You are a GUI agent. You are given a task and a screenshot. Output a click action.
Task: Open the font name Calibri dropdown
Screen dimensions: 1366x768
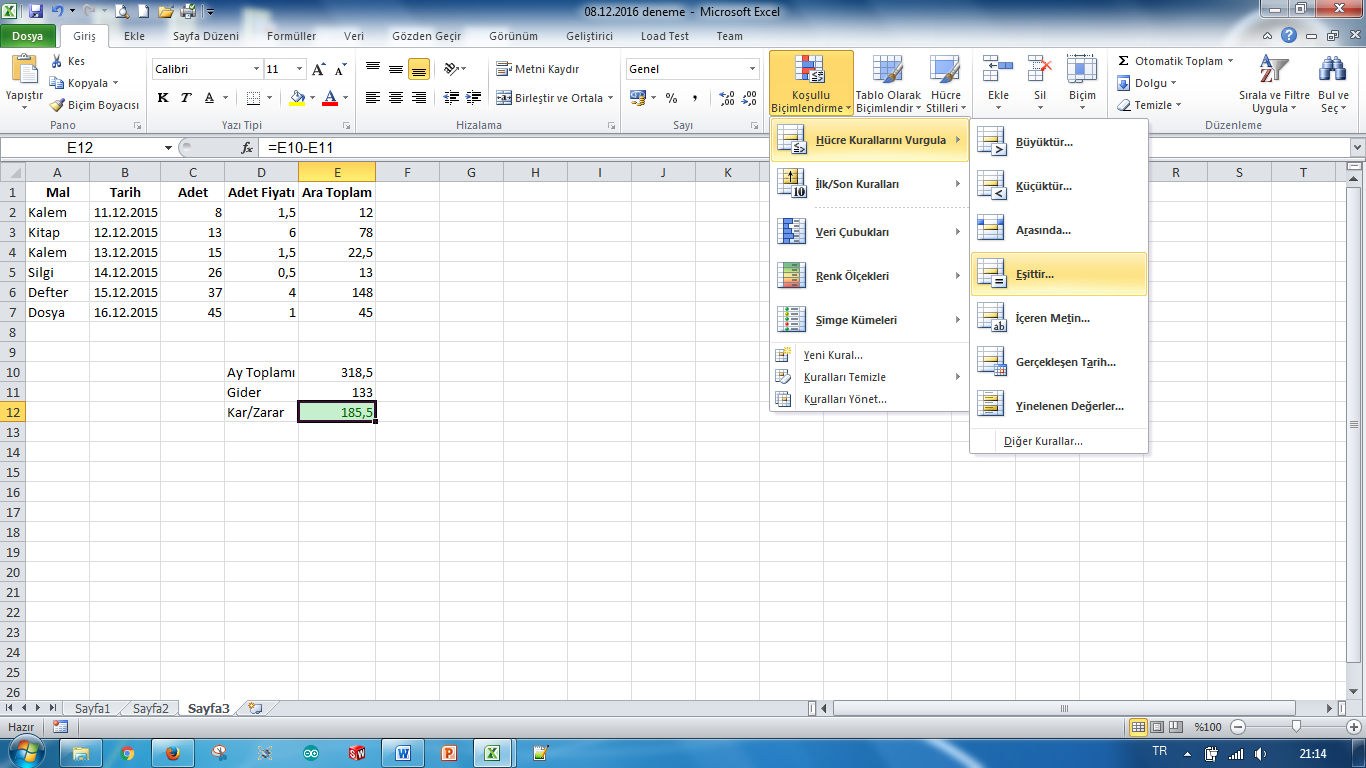click(255, 69)
